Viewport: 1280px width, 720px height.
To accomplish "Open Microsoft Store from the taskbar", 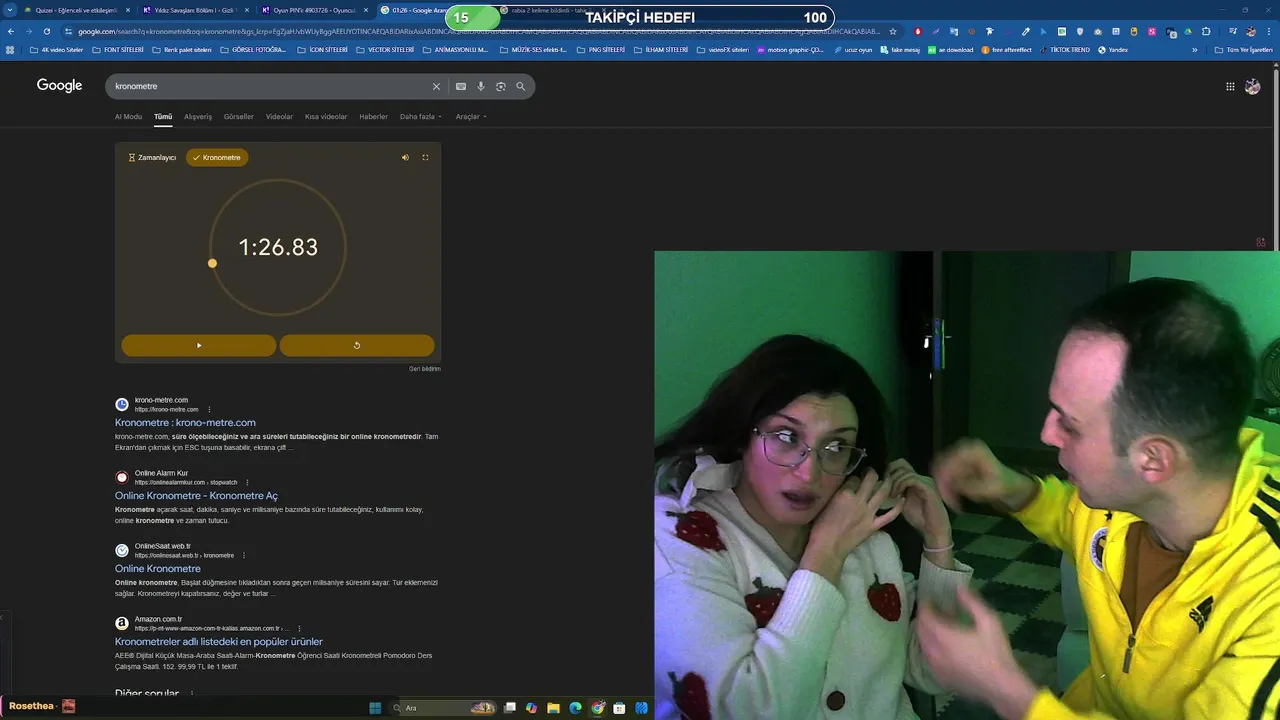I will tap(619, 708).
